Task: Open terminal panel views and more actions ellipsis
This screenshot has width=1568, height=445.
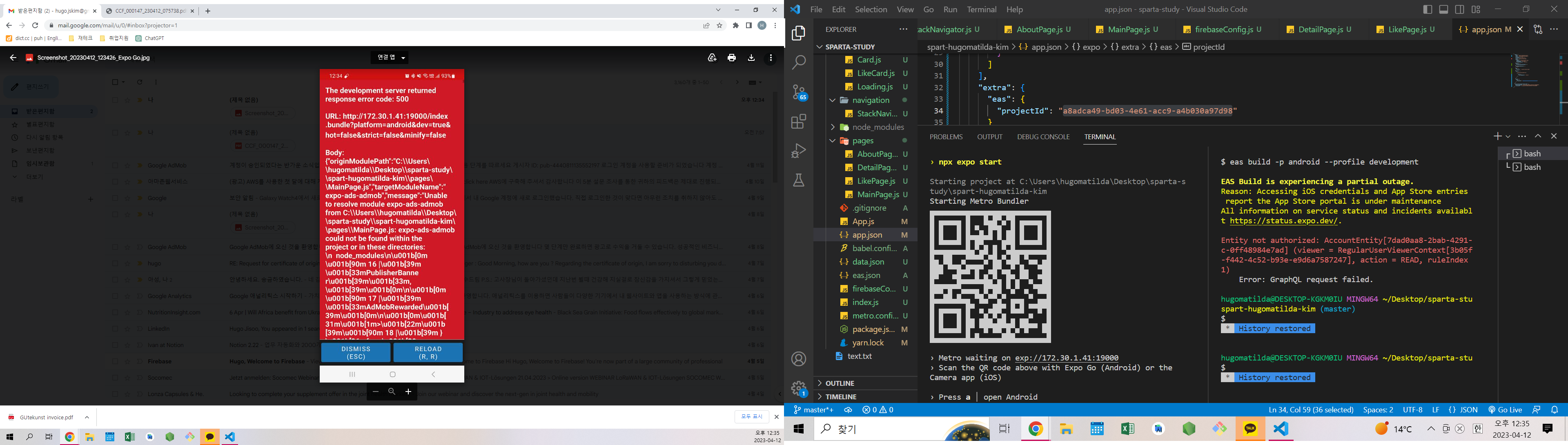Action: tap(1522, 136)
